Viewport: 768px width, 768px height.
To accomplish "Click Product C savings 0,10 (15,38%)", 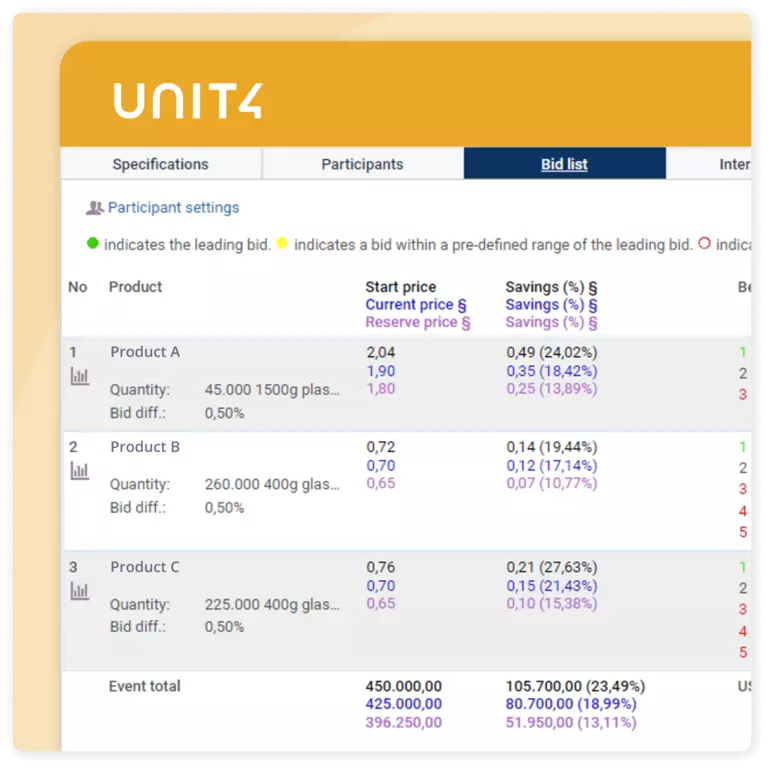I will tap(552, 603).
